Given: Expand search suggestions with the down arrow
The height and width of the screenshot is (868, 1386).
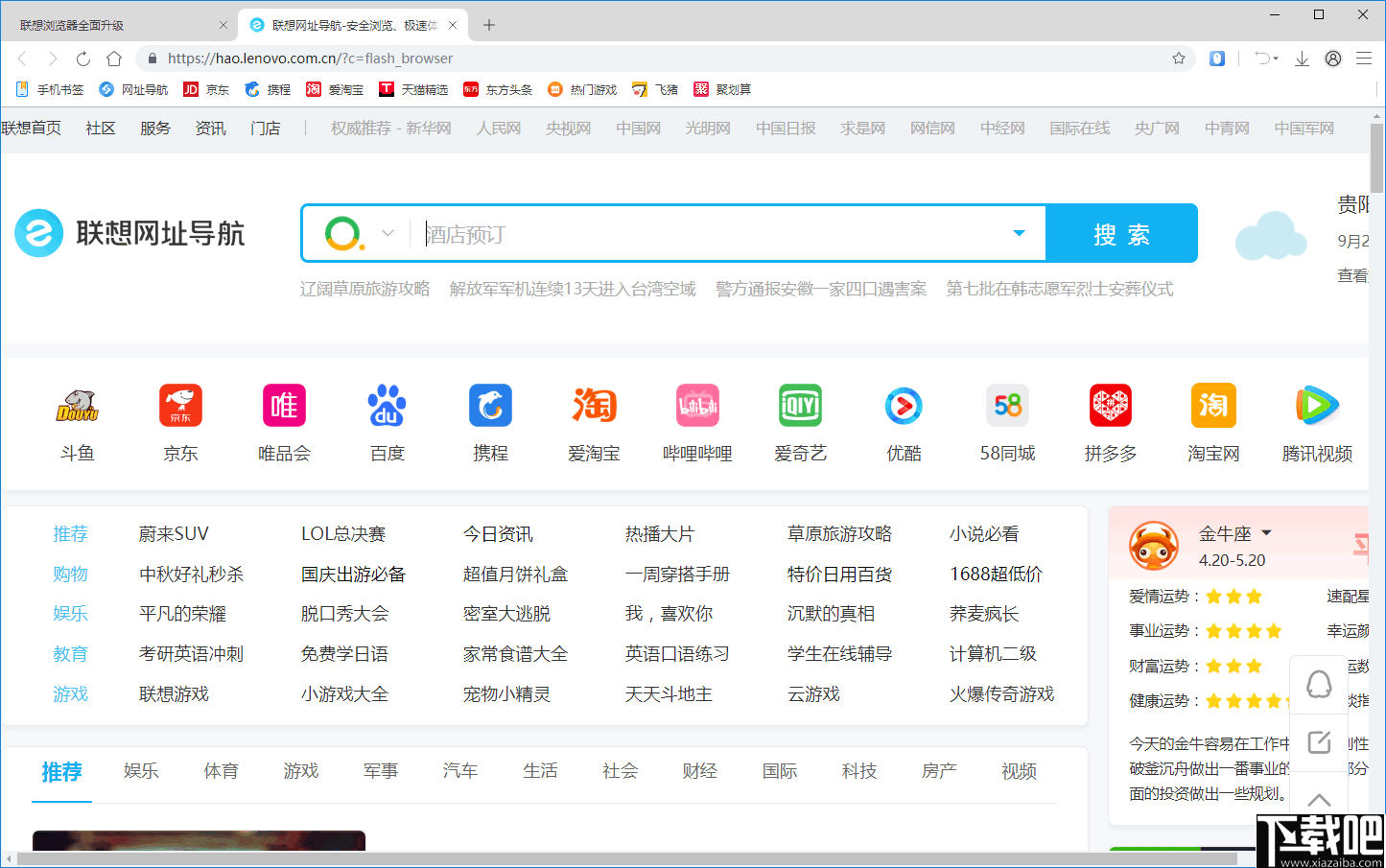Looking at the screenshot, I should pos(1019,232).
